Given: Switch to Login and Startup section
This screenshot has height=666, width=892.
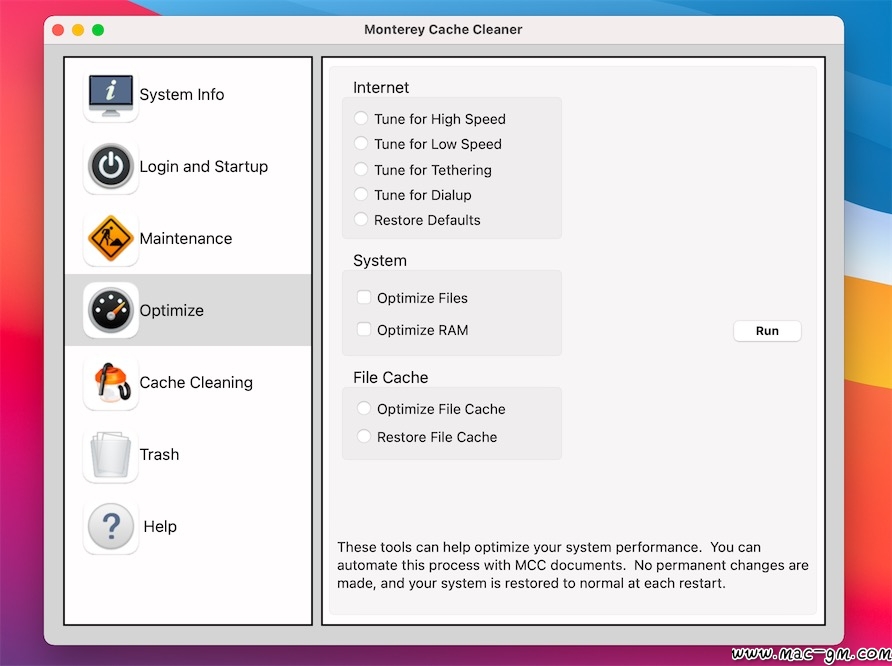Looking at the screenshot, I should [x=204, y=166].
